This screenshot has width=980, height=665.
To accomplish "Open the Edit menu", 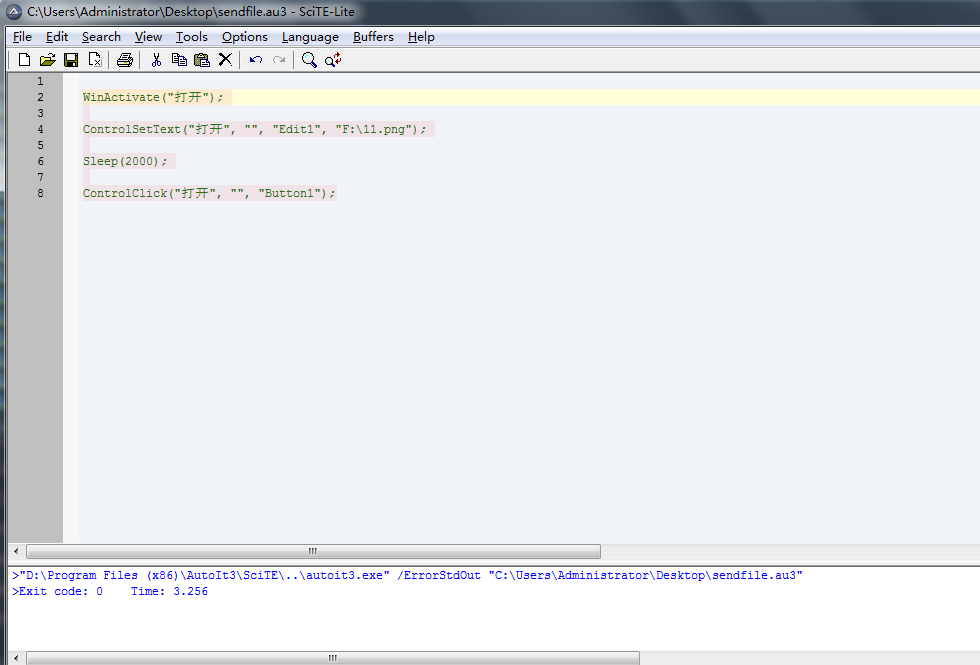I will pos(57,37).
